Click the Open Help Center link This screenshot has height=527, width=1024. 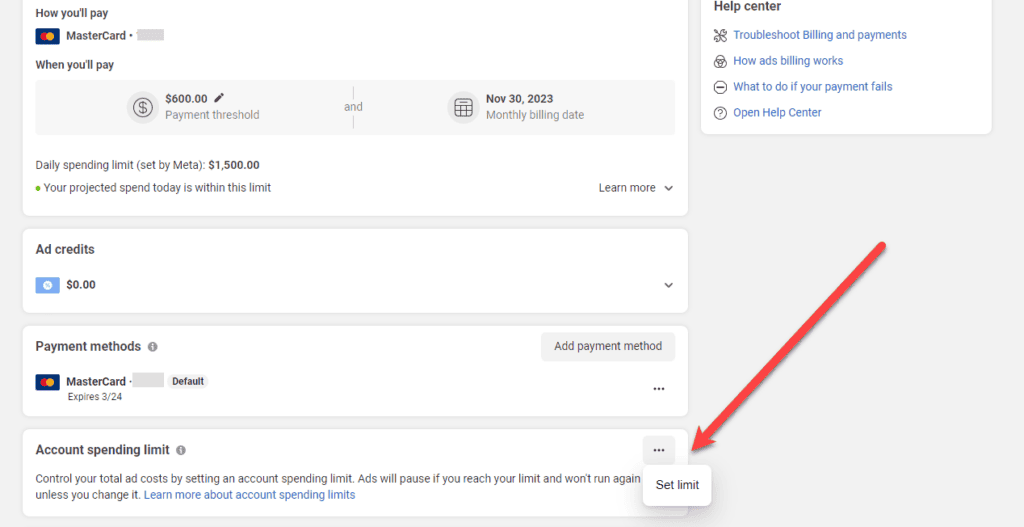click(776, 113)
